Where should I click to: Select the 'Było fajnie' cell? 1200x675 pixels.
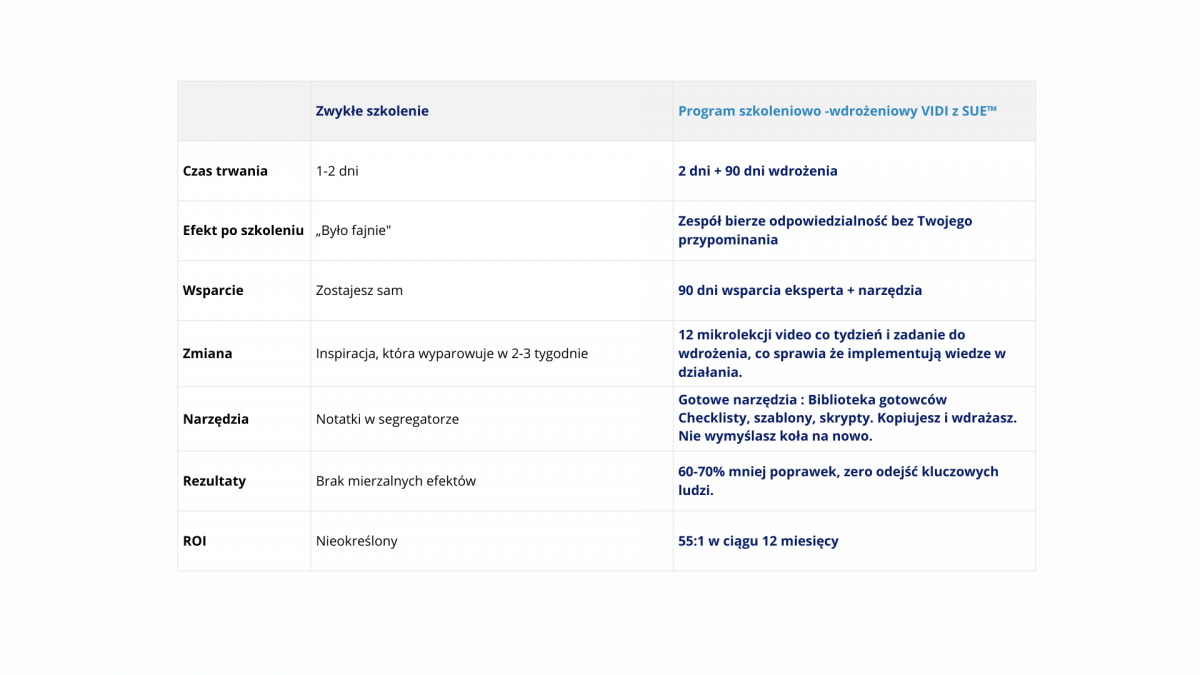(x=353, y=231)
